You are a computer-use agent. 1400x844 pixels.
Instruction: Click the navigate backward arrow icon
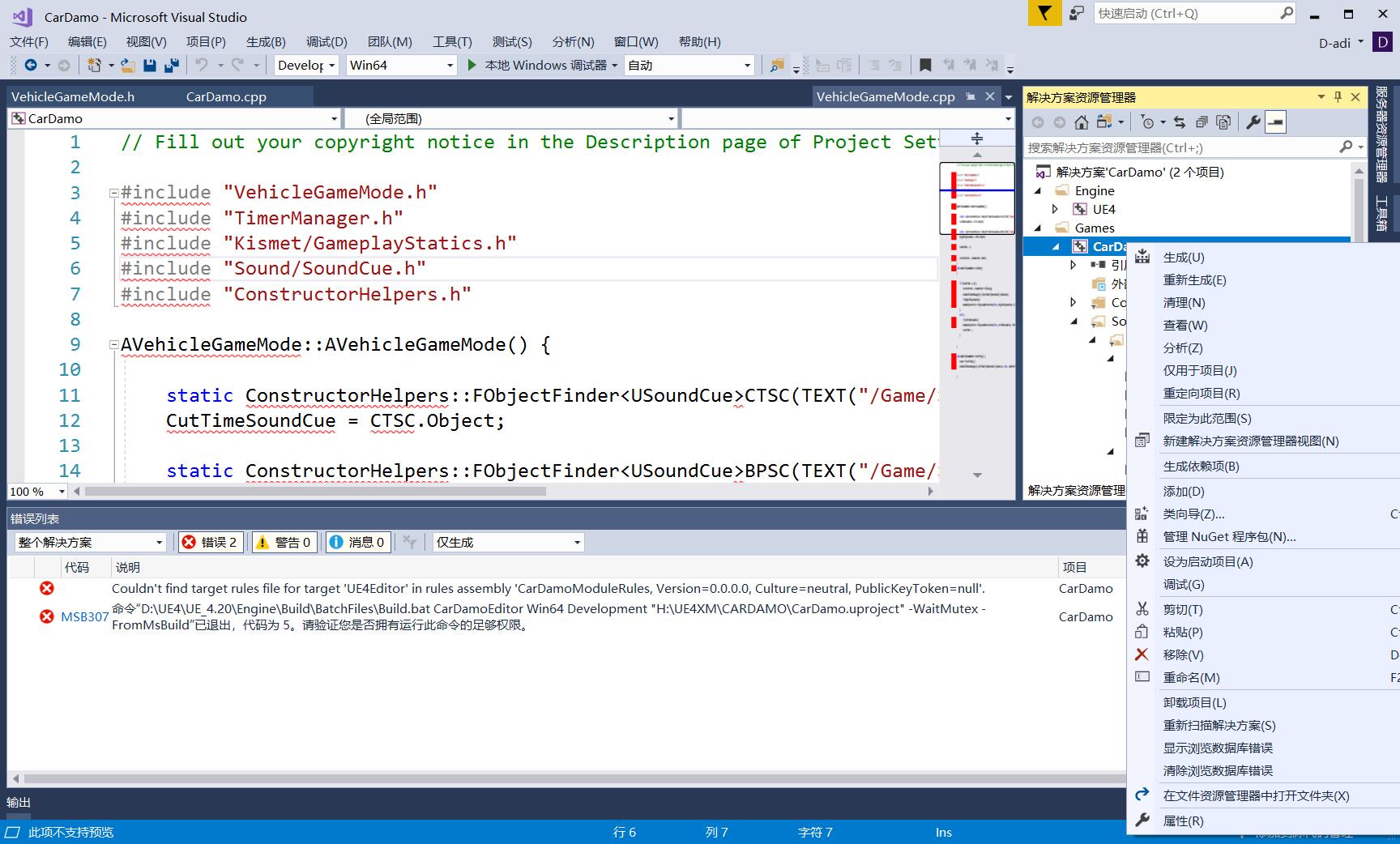31,65
